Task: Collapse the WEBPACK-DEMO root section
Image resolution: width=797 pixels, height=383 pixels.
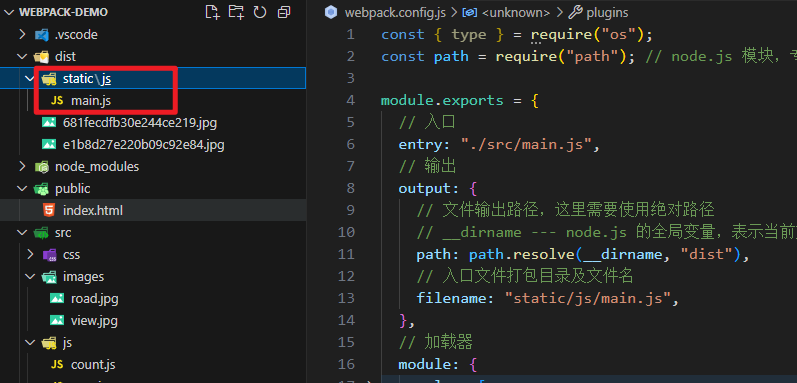Action: [10, 13]
